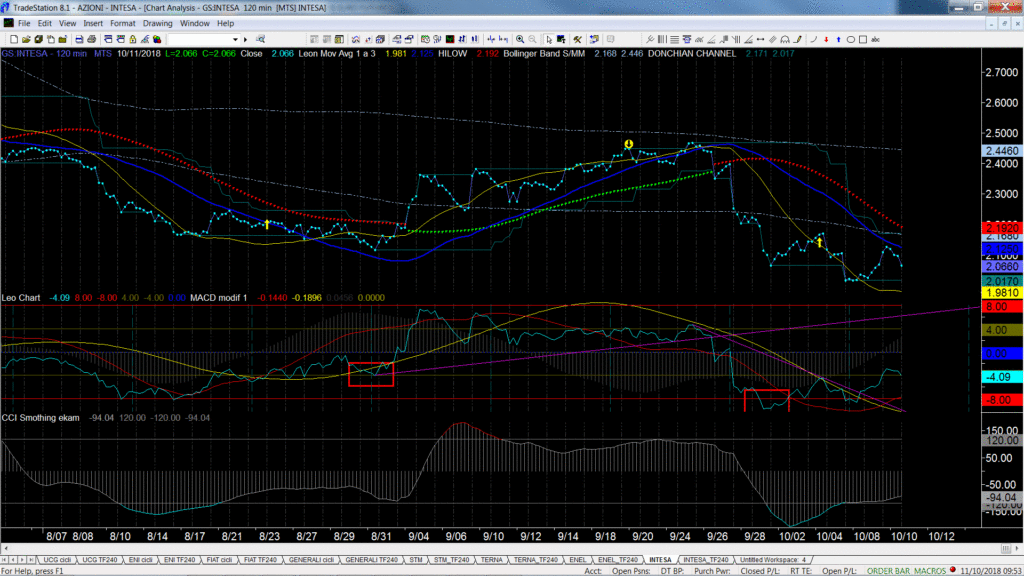
Task: Click the padlock icon in the toolbar
Action: click(133, 40)
